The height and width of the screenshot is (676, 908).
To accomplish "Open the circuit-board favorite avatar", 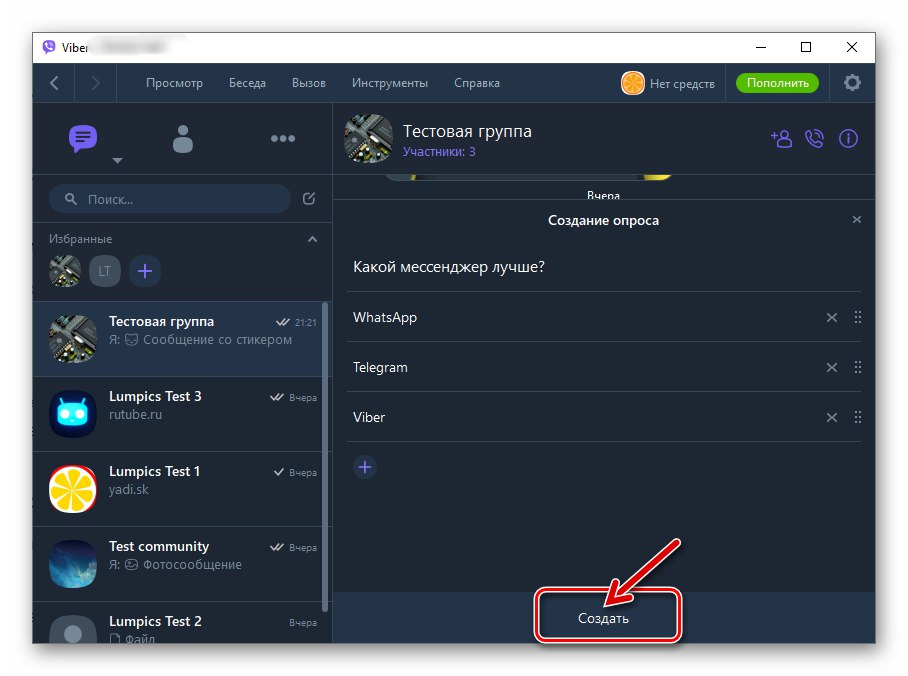I will point(65,271).
